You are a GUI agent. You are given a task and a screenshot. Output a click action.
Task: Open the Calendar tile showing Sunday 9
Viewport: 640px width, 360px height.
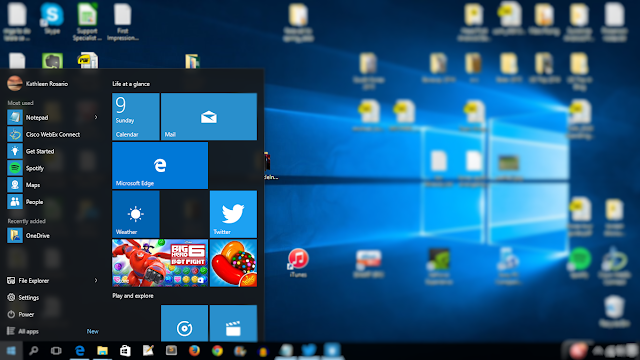136,116
